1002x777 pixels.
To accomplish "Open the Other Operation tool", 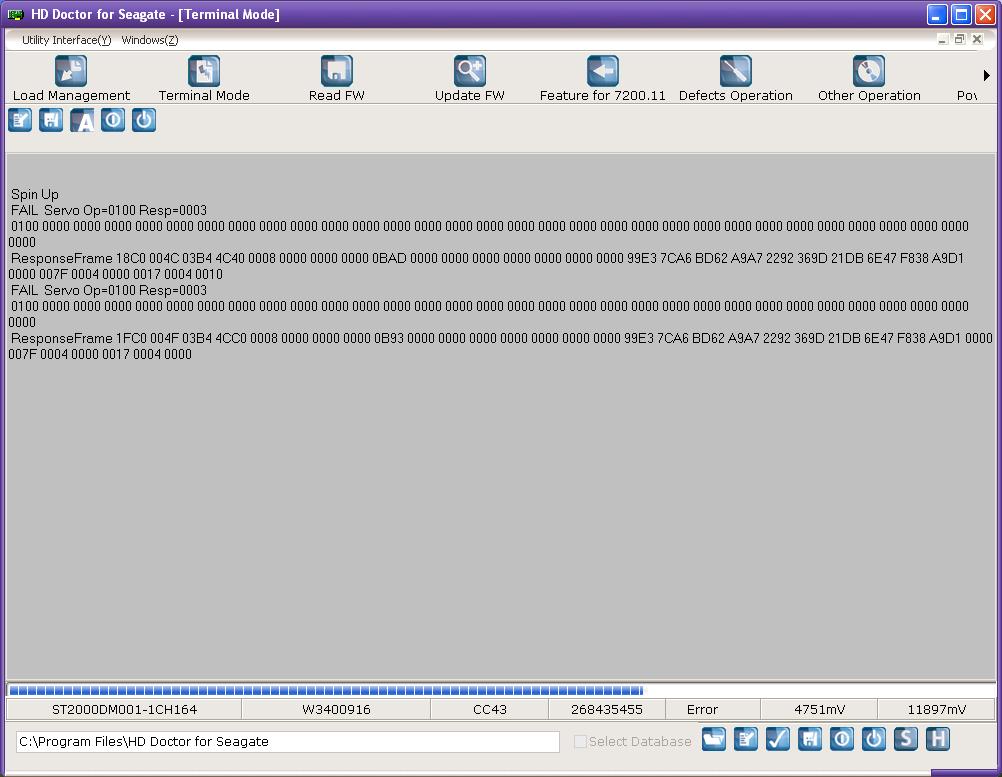I will (869, 79).
